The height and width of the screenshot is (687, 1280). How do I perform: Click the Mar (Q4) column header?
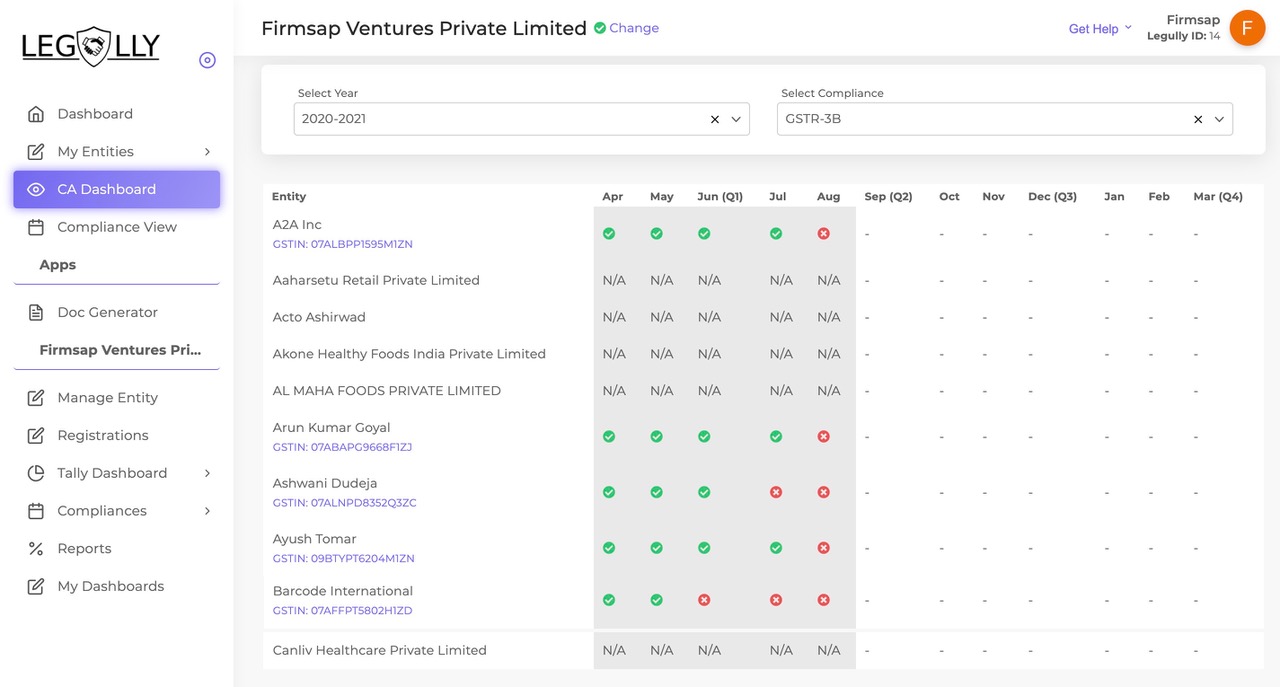1218,197
